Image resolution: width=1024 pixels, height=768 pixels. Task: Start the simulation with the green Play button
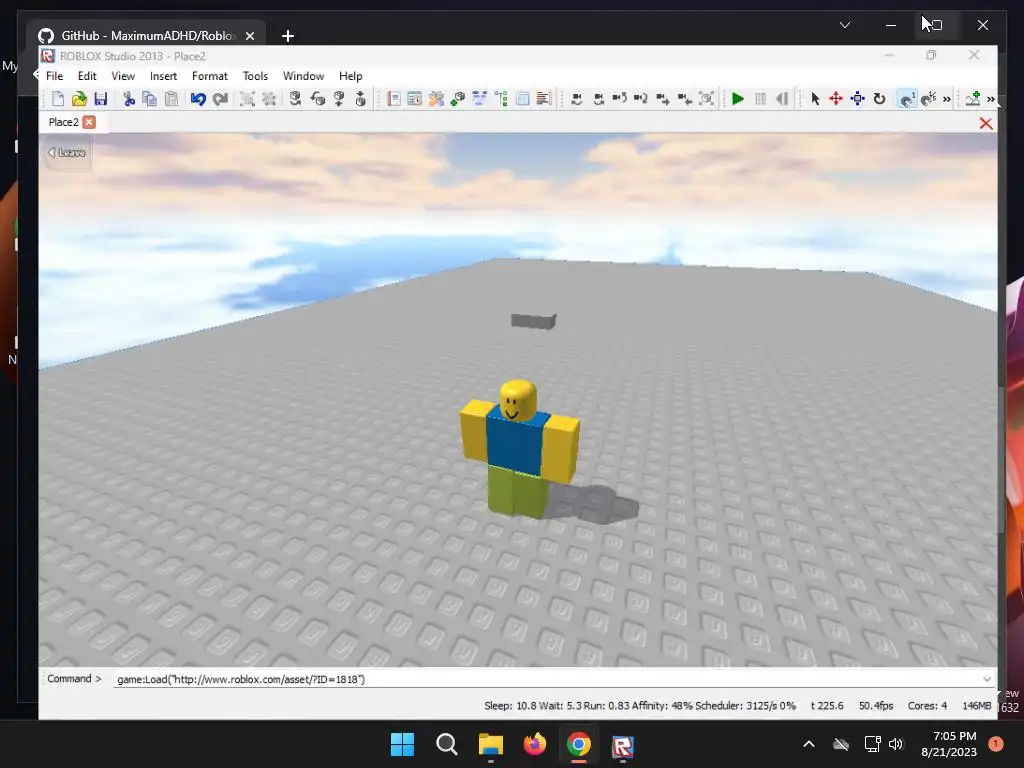click(x=738, y=99)
